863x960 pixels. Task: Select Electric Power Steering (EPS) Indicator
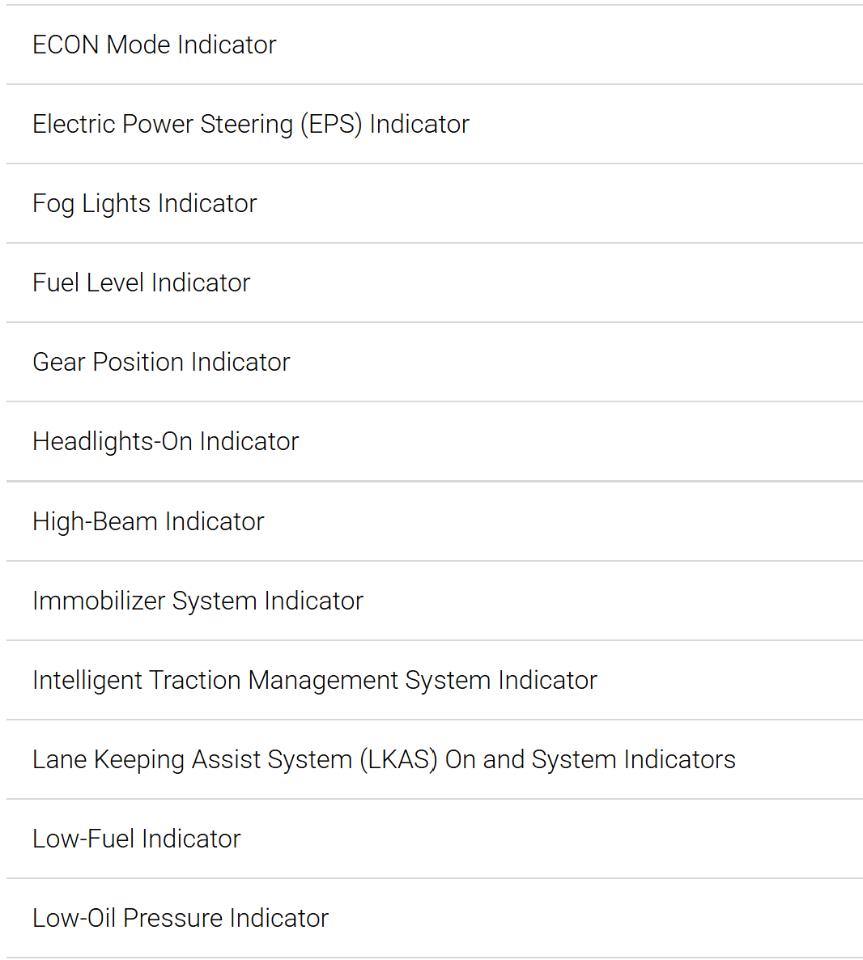(435, 124)
